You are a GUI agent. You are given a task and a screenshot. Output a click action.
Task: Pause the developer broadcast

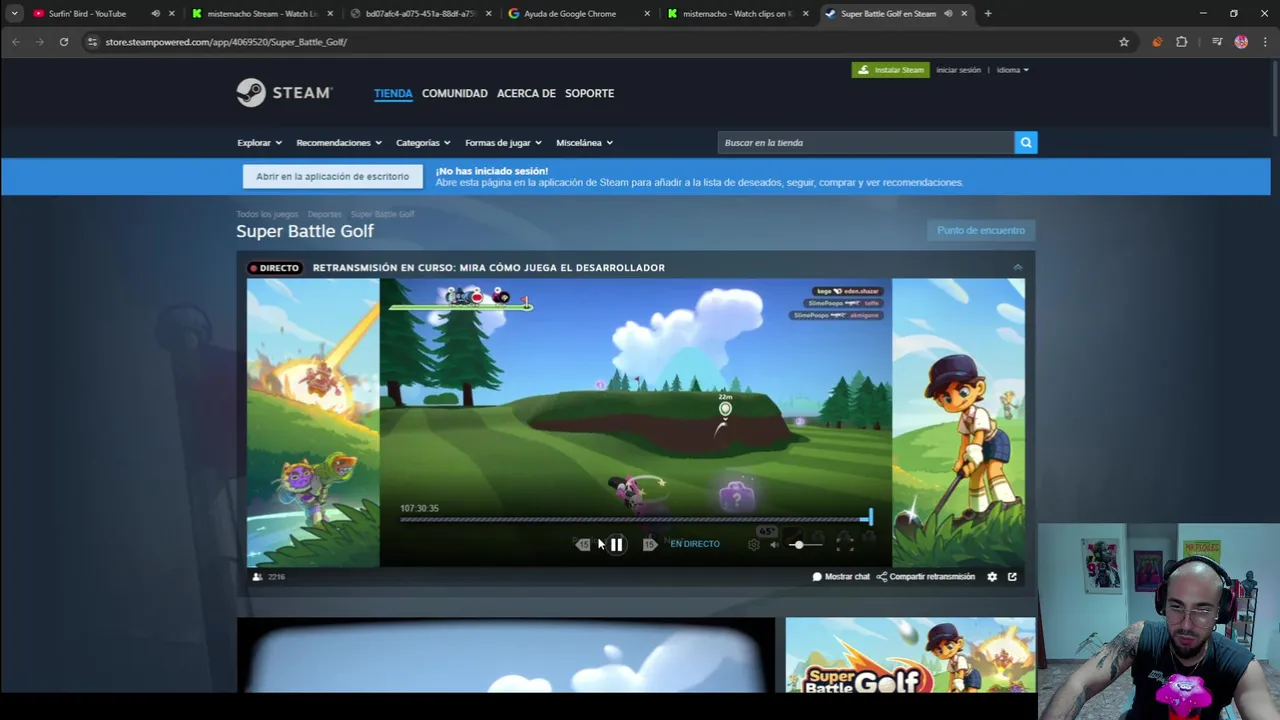(616, 544)
